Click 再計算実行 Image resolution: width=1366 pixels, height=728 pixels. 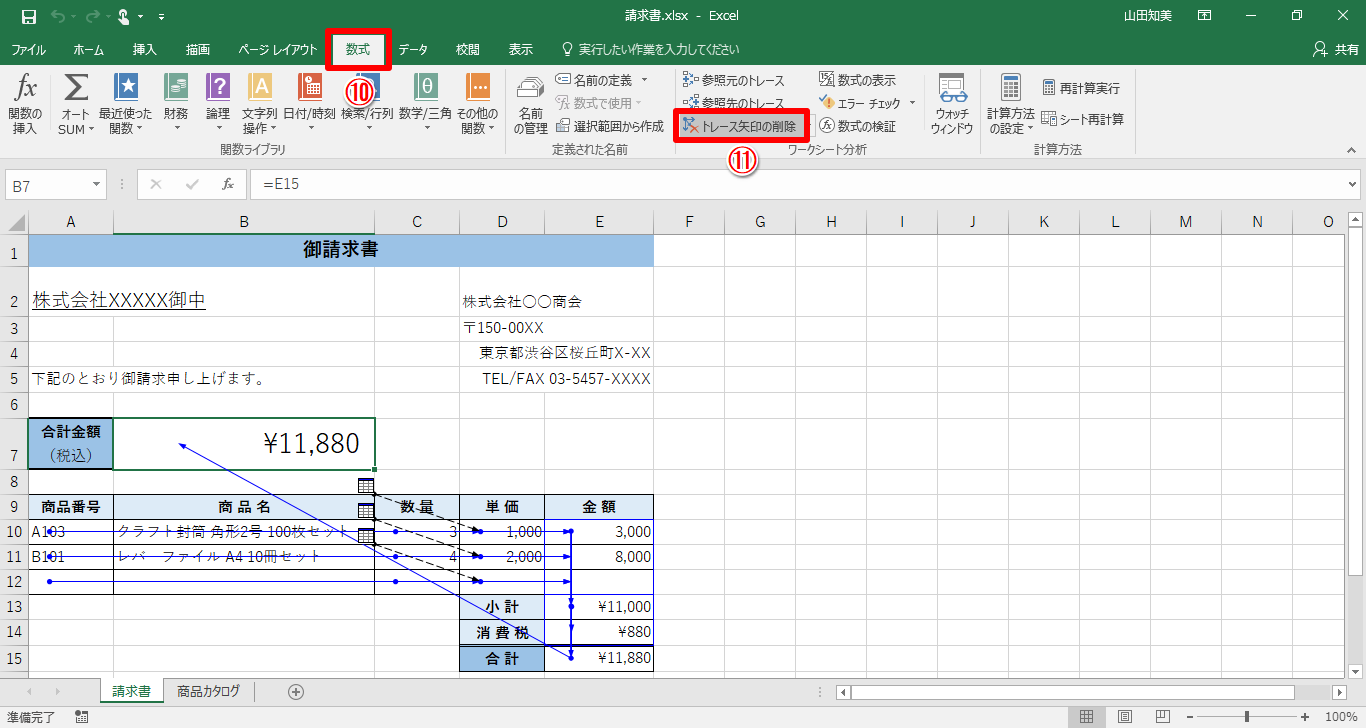pyautogui.click(x=1081, y=88)
